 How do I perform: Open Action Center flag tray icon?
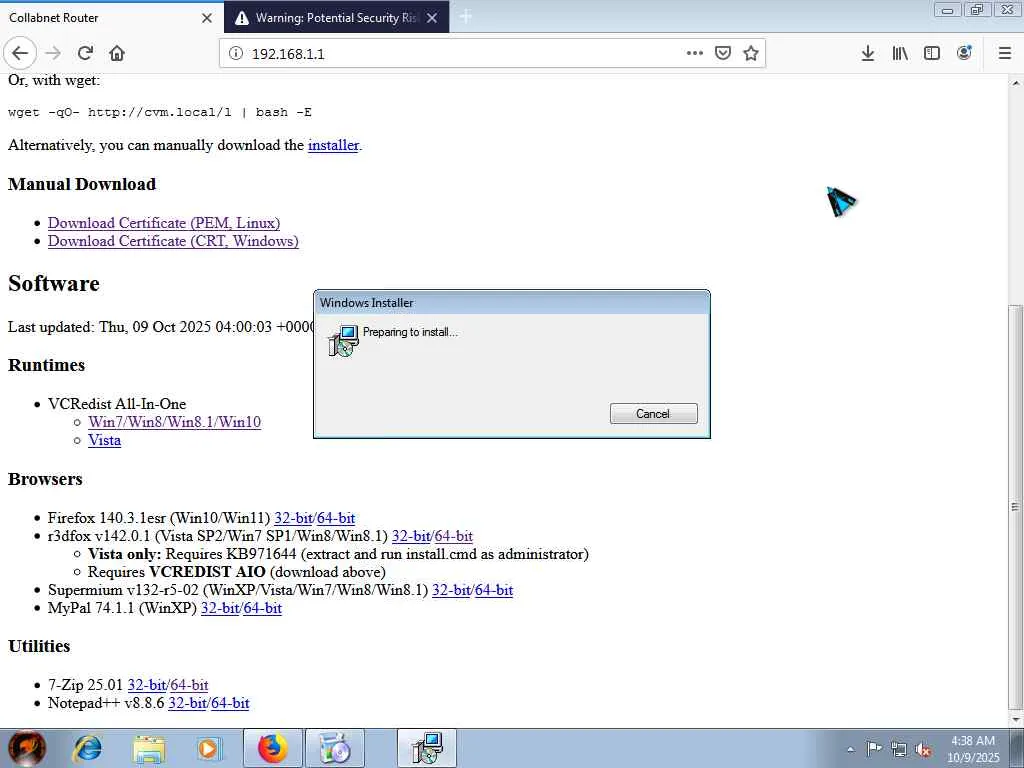tap(874, 749)
